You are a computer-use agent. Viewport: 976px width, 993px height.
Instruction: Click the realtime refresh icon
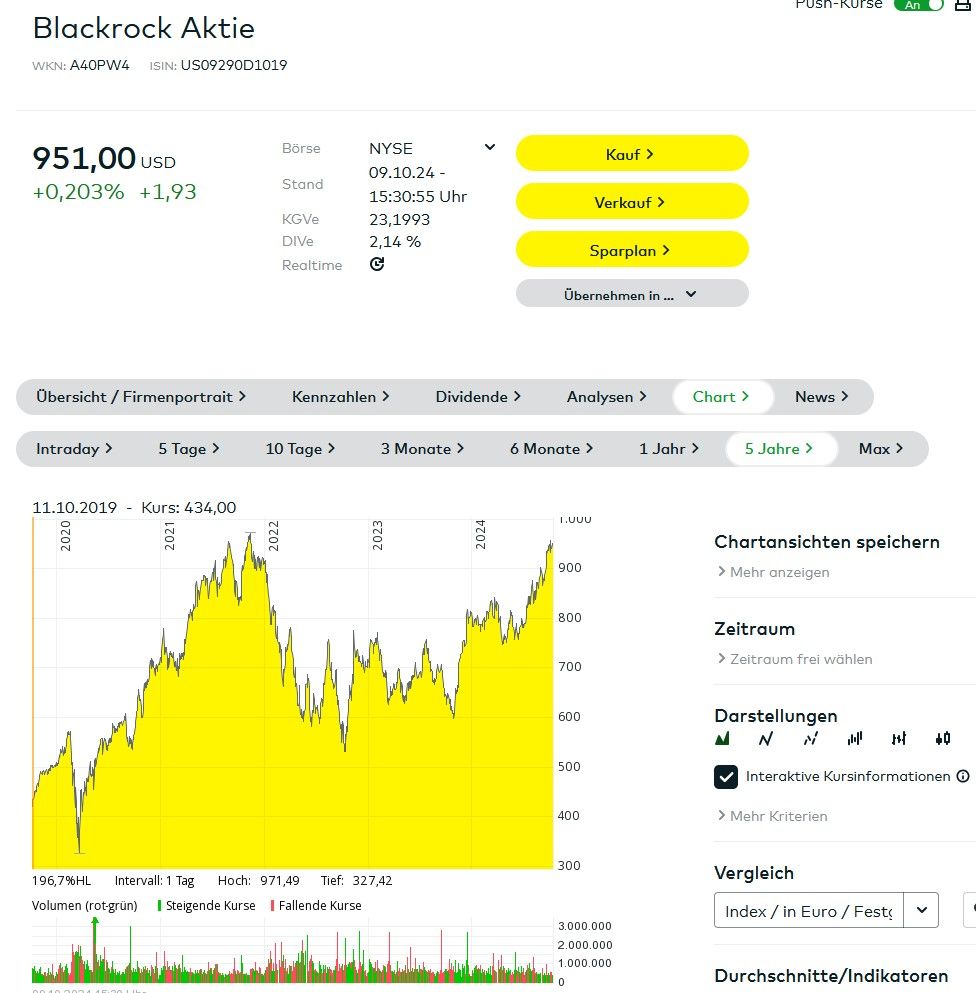click(377, 265)
